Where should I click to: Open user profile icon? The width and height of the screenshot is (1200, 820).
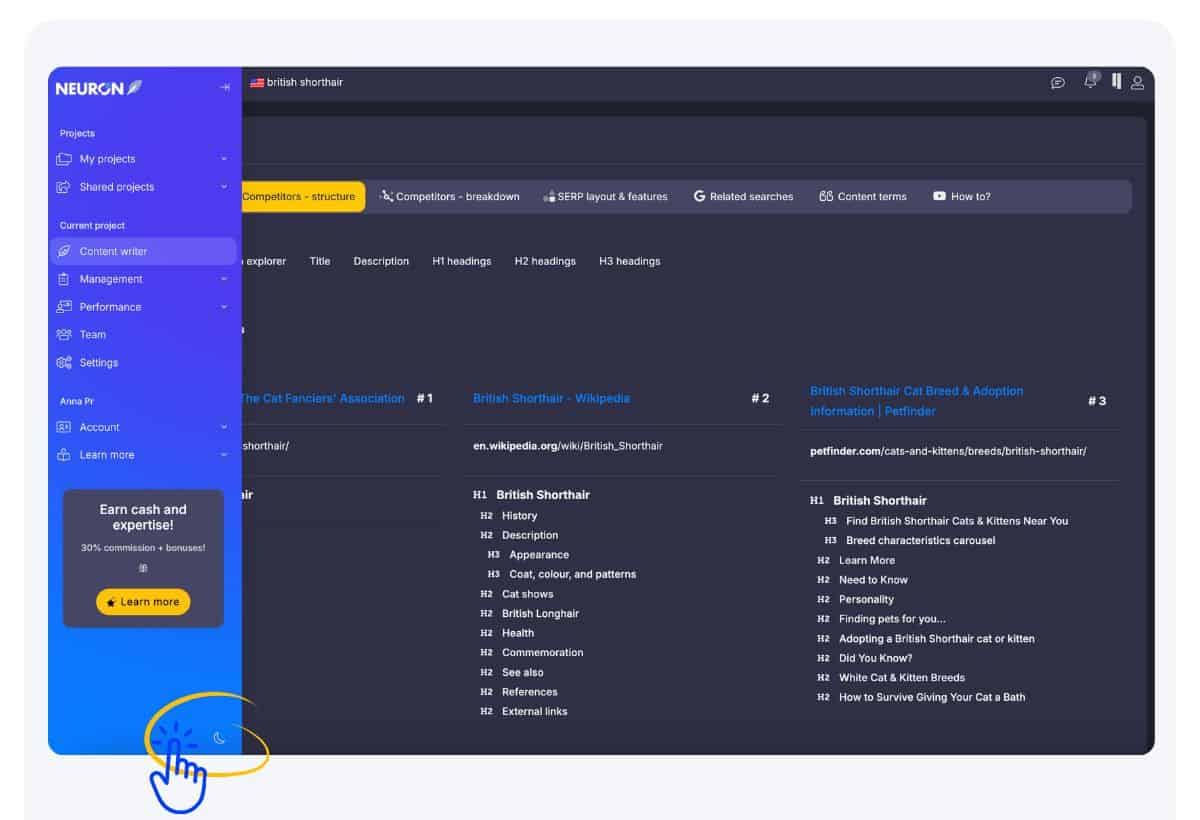[x=1137, y=82]
